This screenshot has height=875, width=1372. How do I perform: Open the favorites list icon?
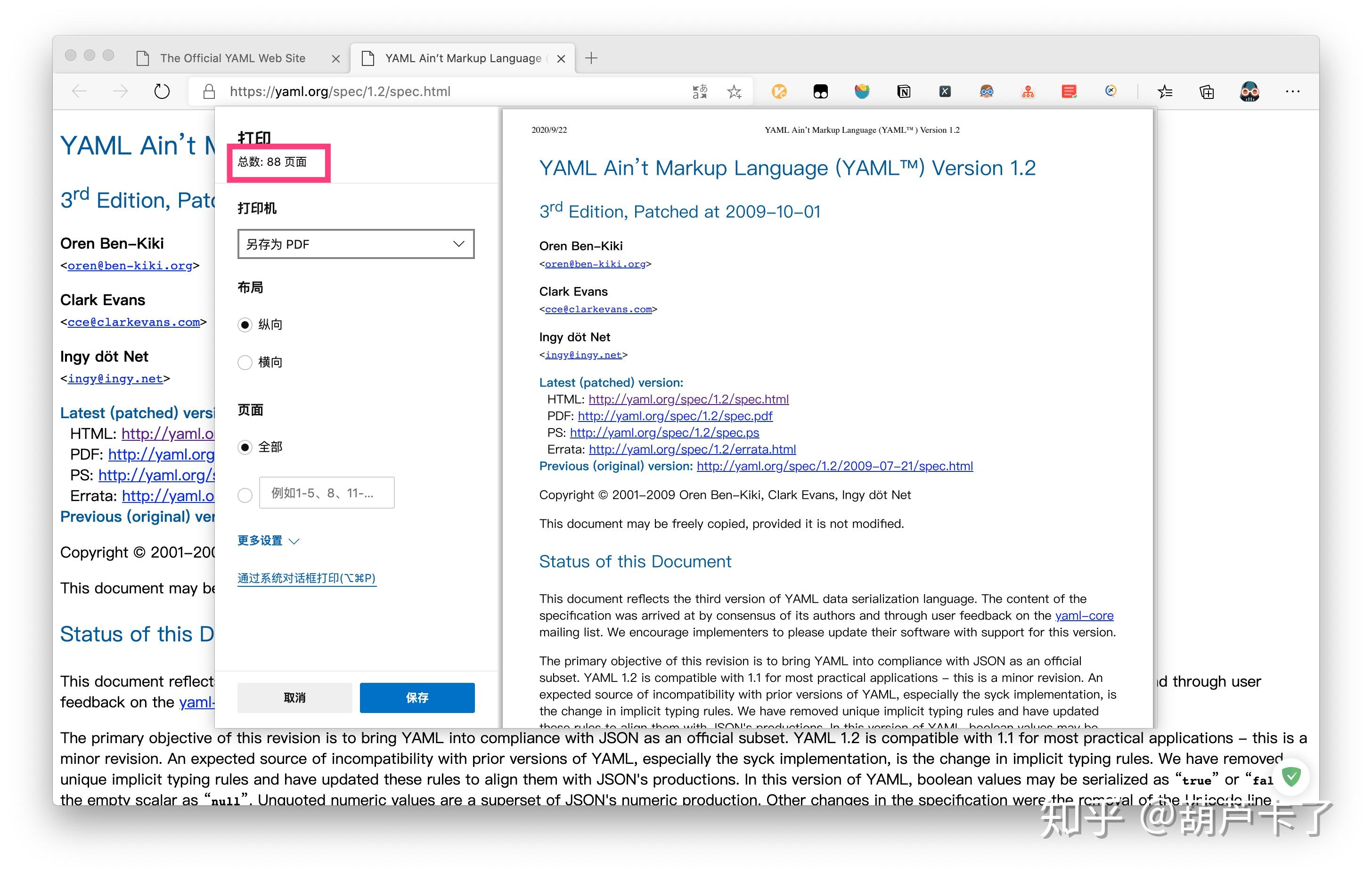click(1165, 91)
